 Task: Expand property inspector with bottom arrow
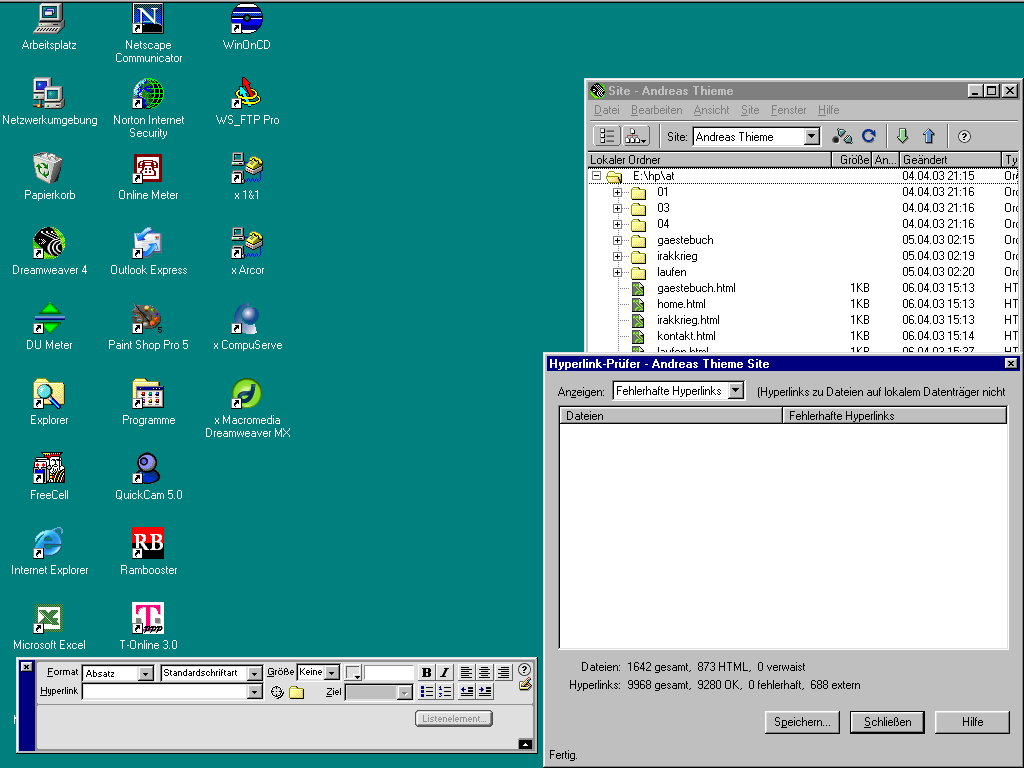[526, 744]
